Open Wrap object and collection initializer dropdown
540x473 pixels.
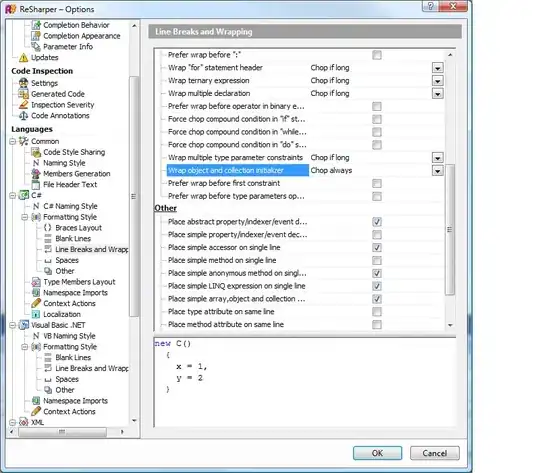[437, 171]
